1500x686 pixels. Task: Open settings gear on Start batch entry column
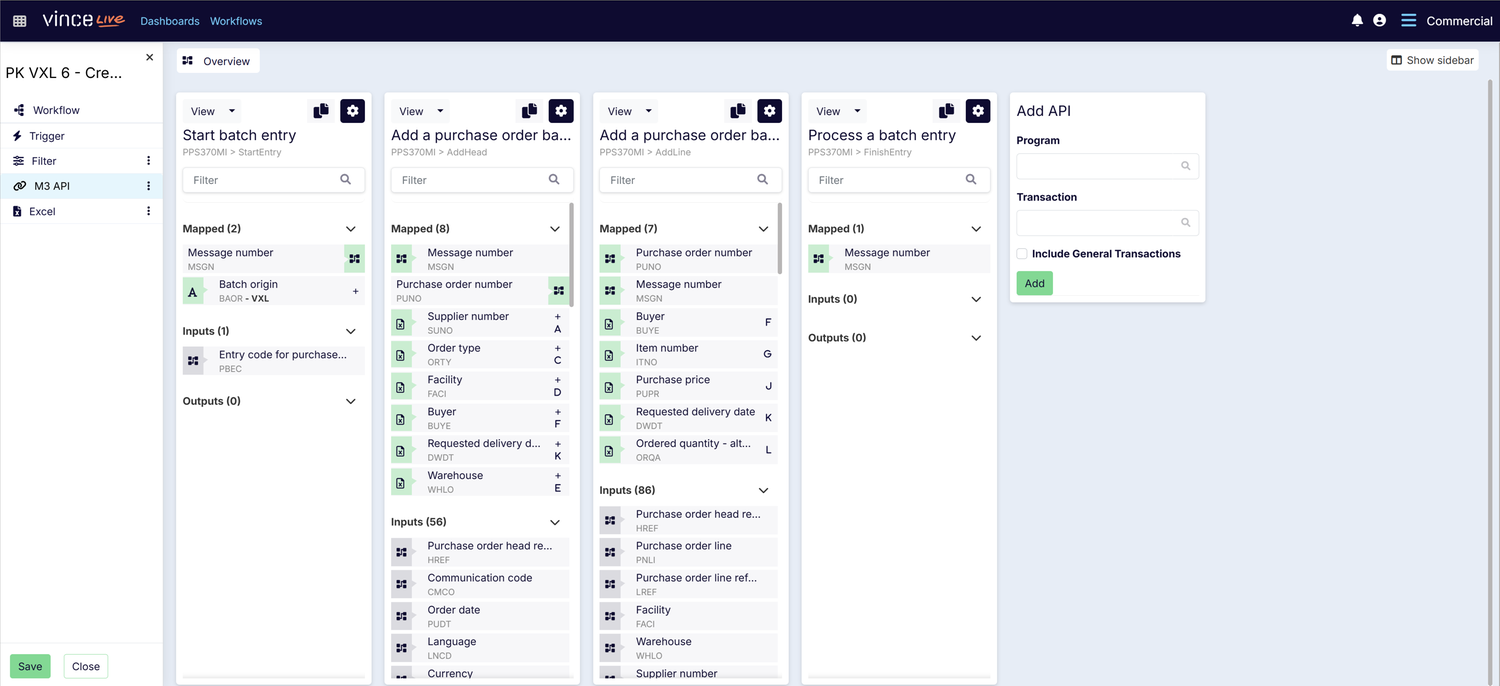click(x=352, y=110)
